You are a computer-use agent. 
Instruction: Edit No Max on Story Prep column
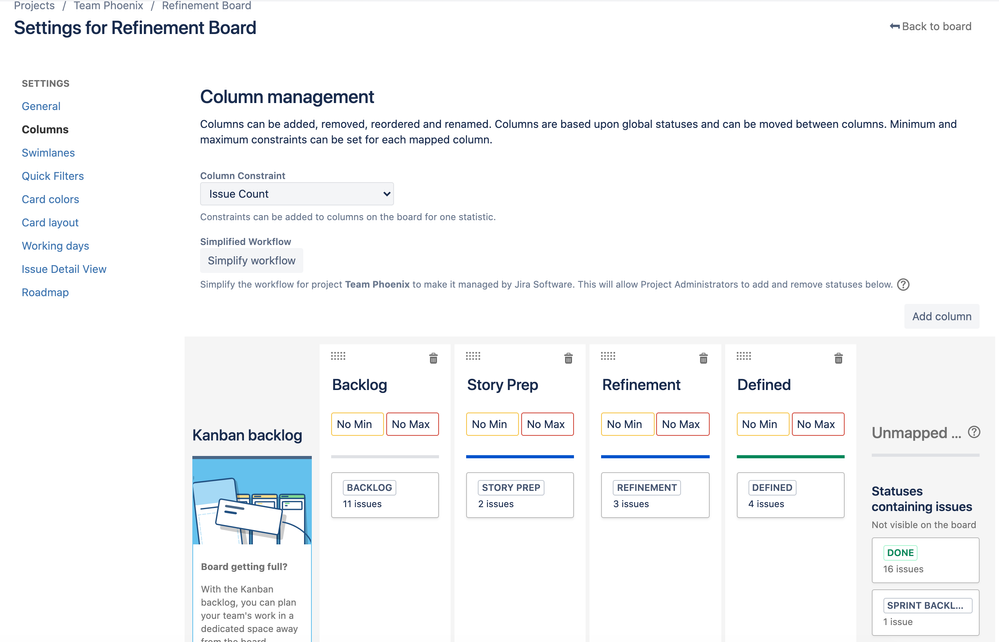pyautogui.click(x=547, y=424)
